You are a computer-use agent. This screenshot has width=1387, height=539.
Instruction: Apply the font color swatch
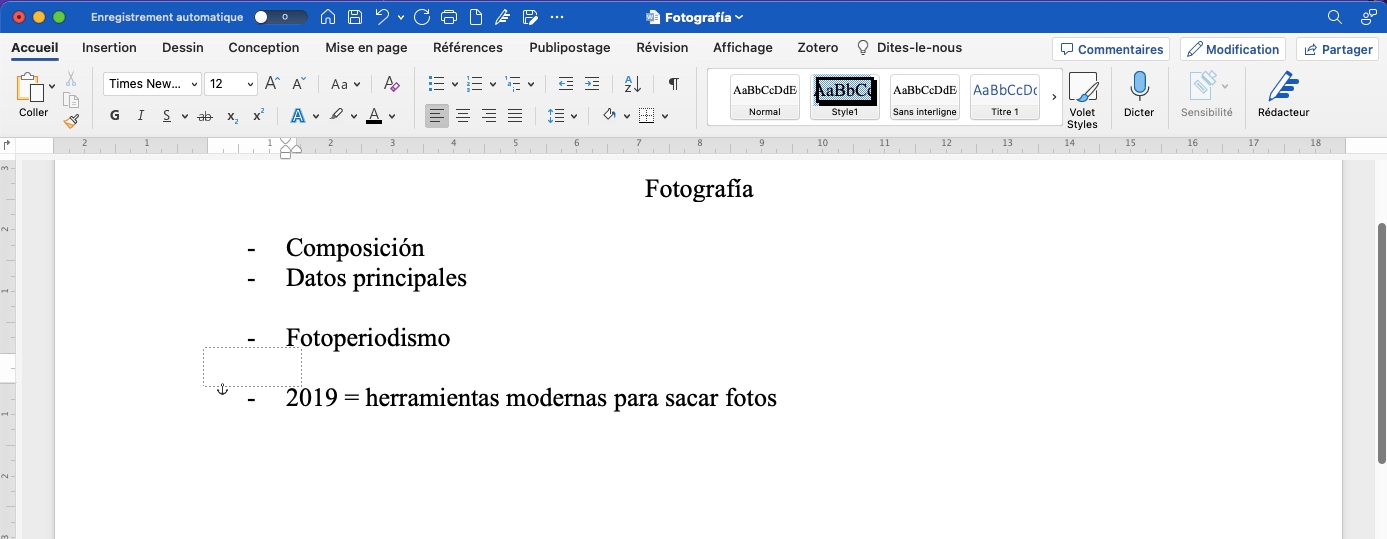coord(374,116)
